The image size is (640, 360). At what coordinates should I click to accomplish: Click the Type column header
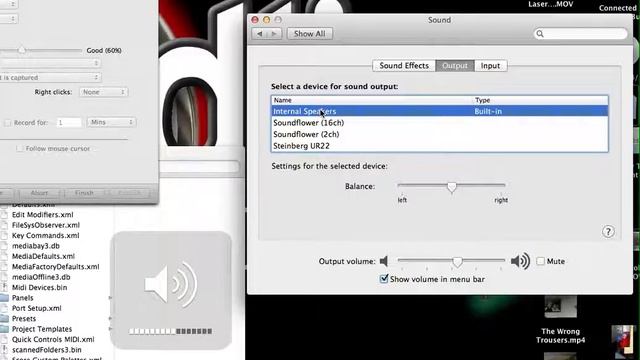click(x=540, y=100)
